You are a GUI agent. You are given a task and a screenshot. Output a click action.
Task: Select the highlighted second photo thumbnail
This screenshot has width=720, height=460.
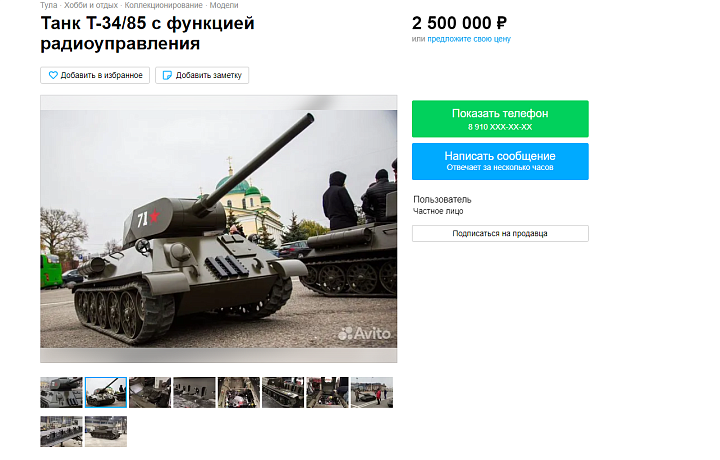click(x=106, y=393)
